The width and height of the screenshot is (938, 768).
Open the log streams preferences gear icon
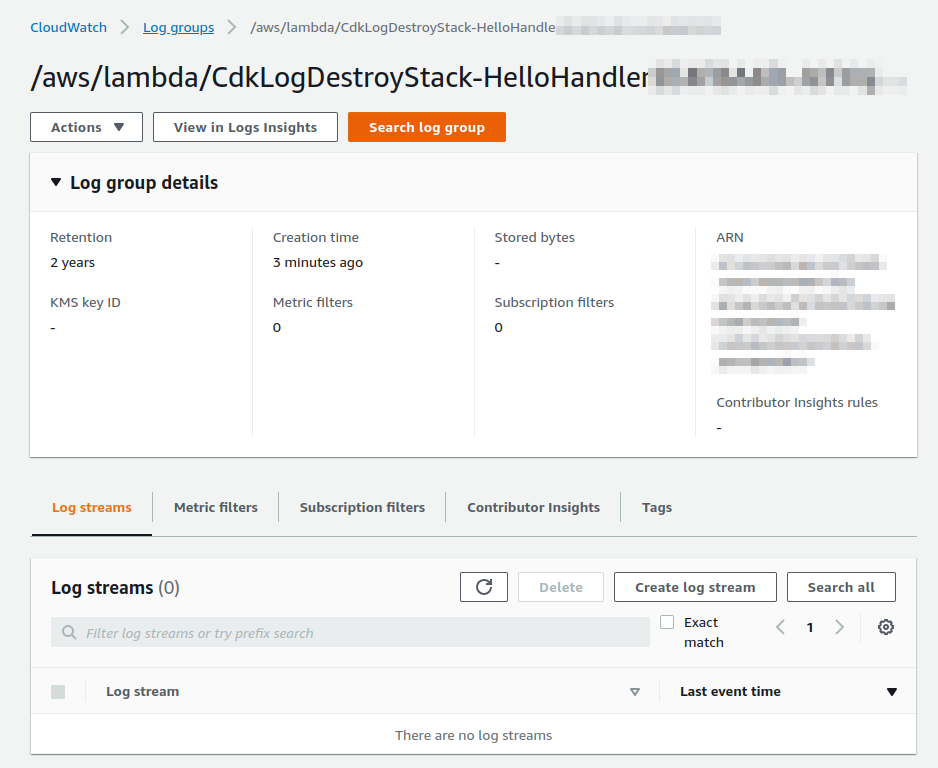[x=885, y=627]
